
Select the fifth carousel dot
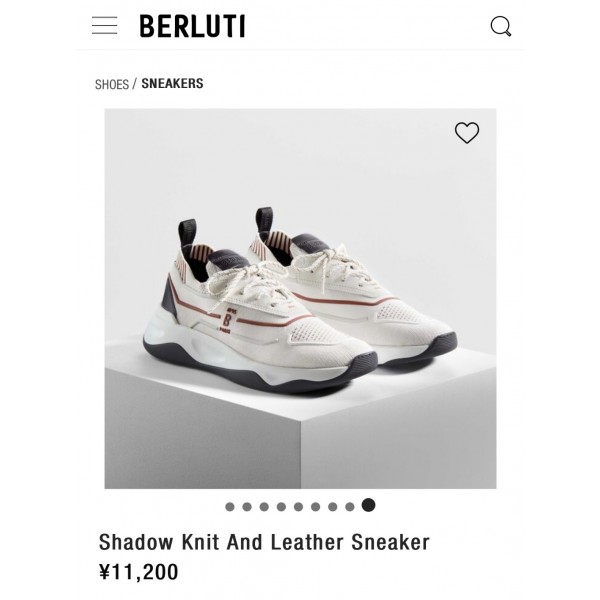298,507
